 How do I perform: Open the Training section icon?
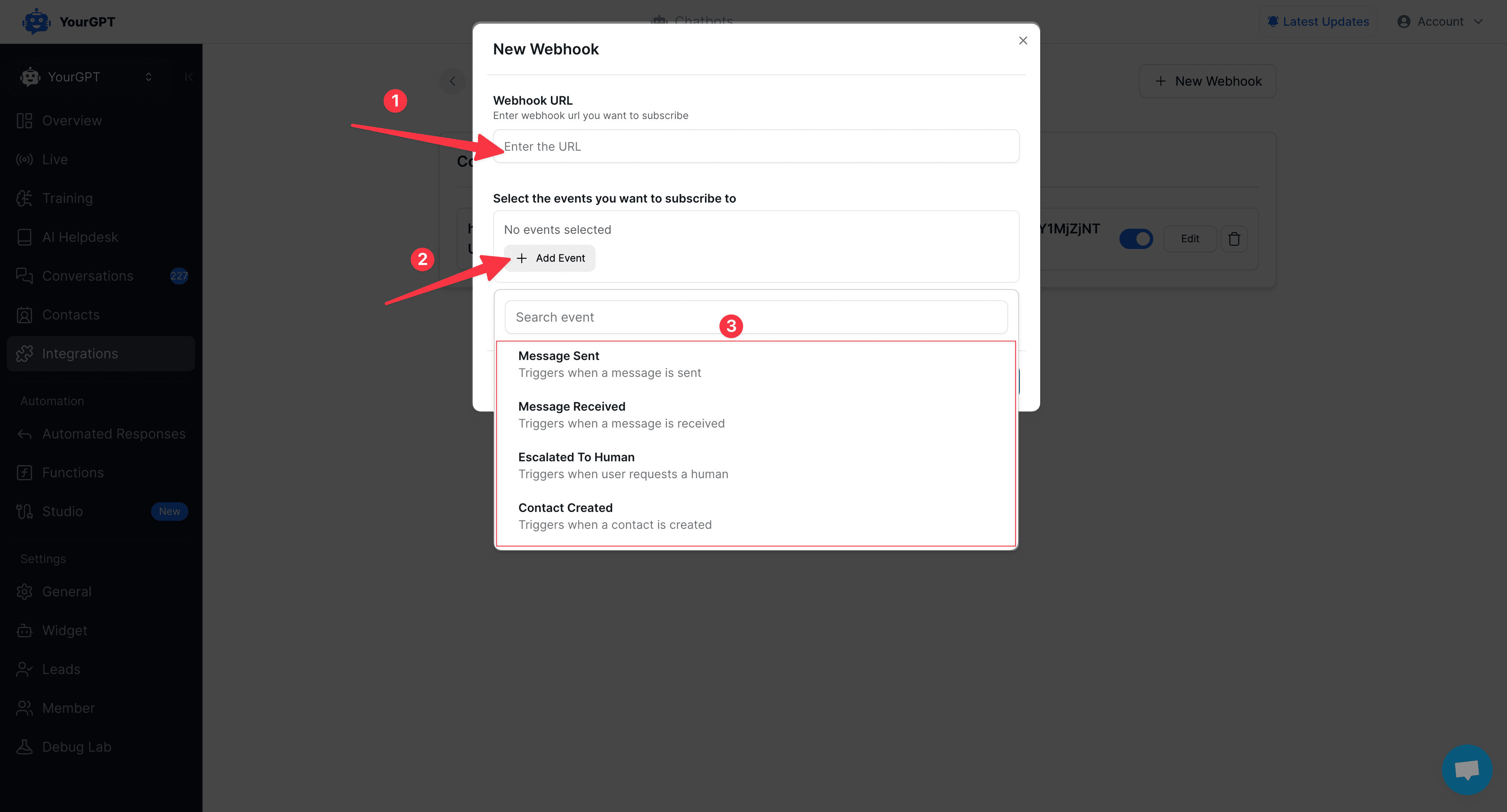24,198
